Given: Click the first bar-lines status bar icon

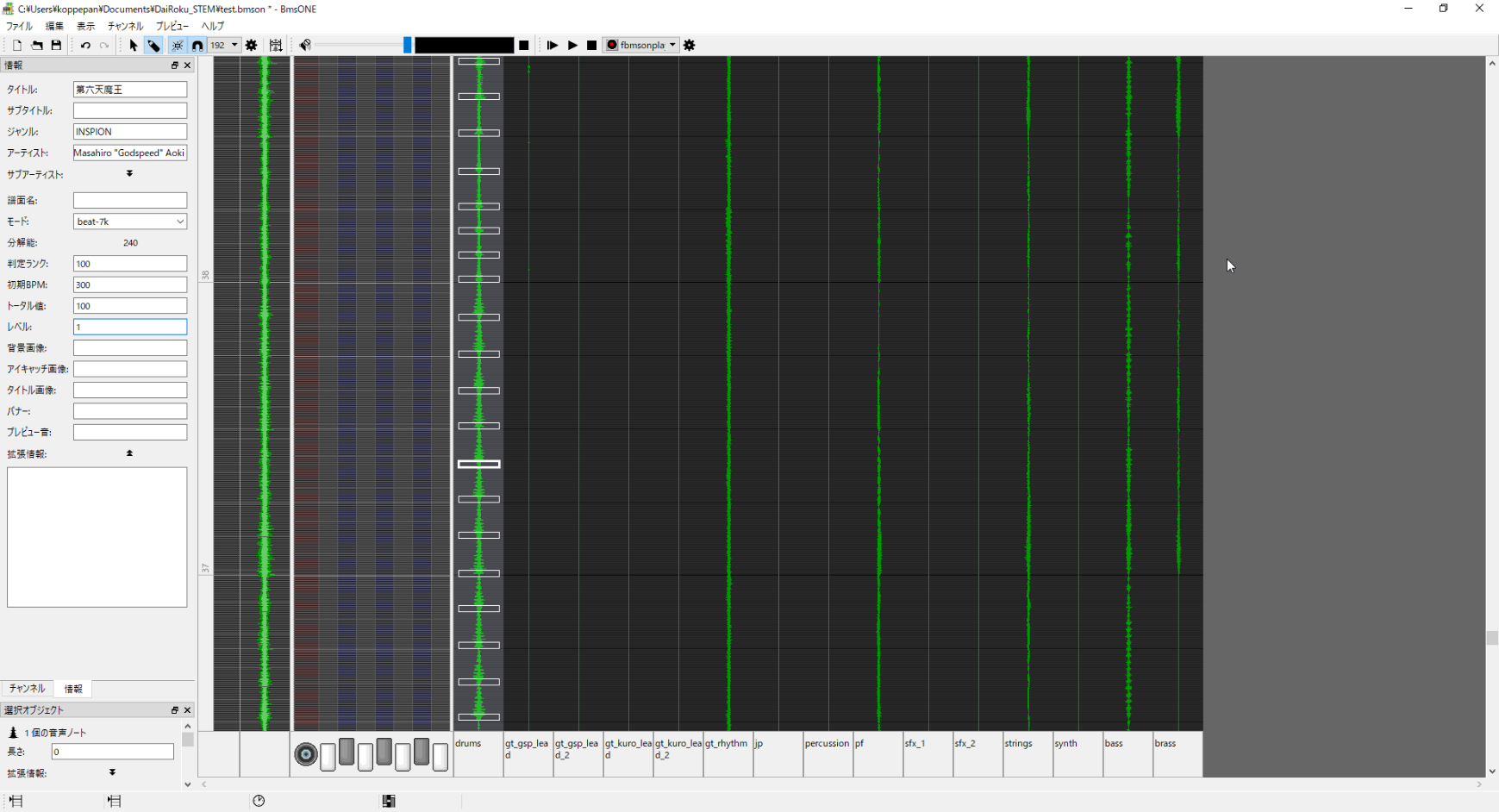Looking at the screenshot, I should pos(16,801).
